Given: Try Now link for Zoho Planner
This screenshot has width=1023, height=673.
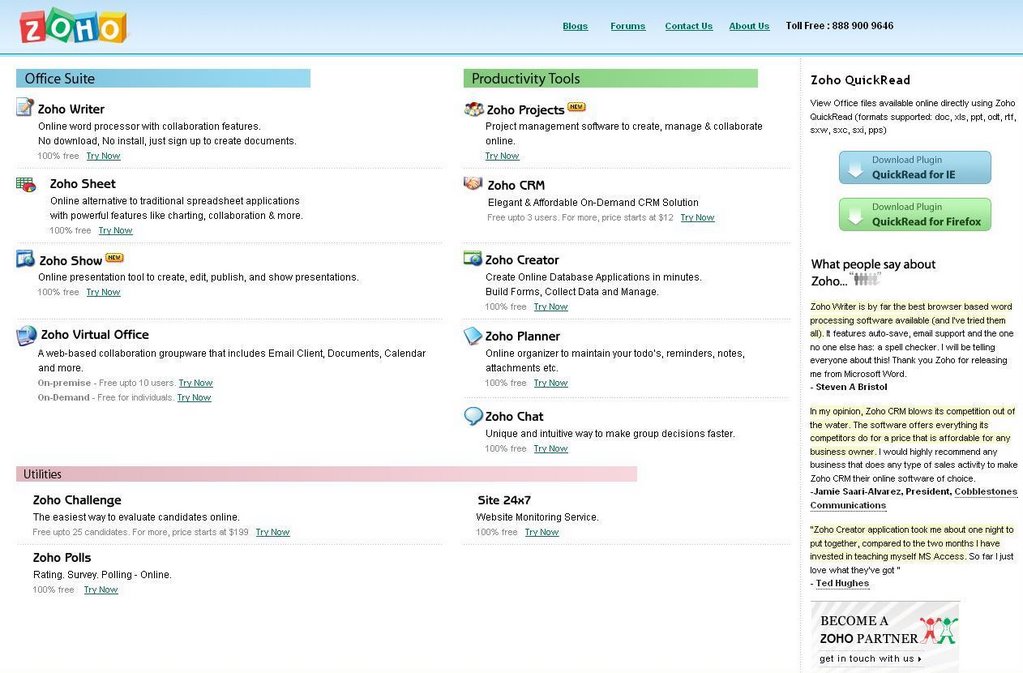Looking at the screenshot, I should (551, 383).
